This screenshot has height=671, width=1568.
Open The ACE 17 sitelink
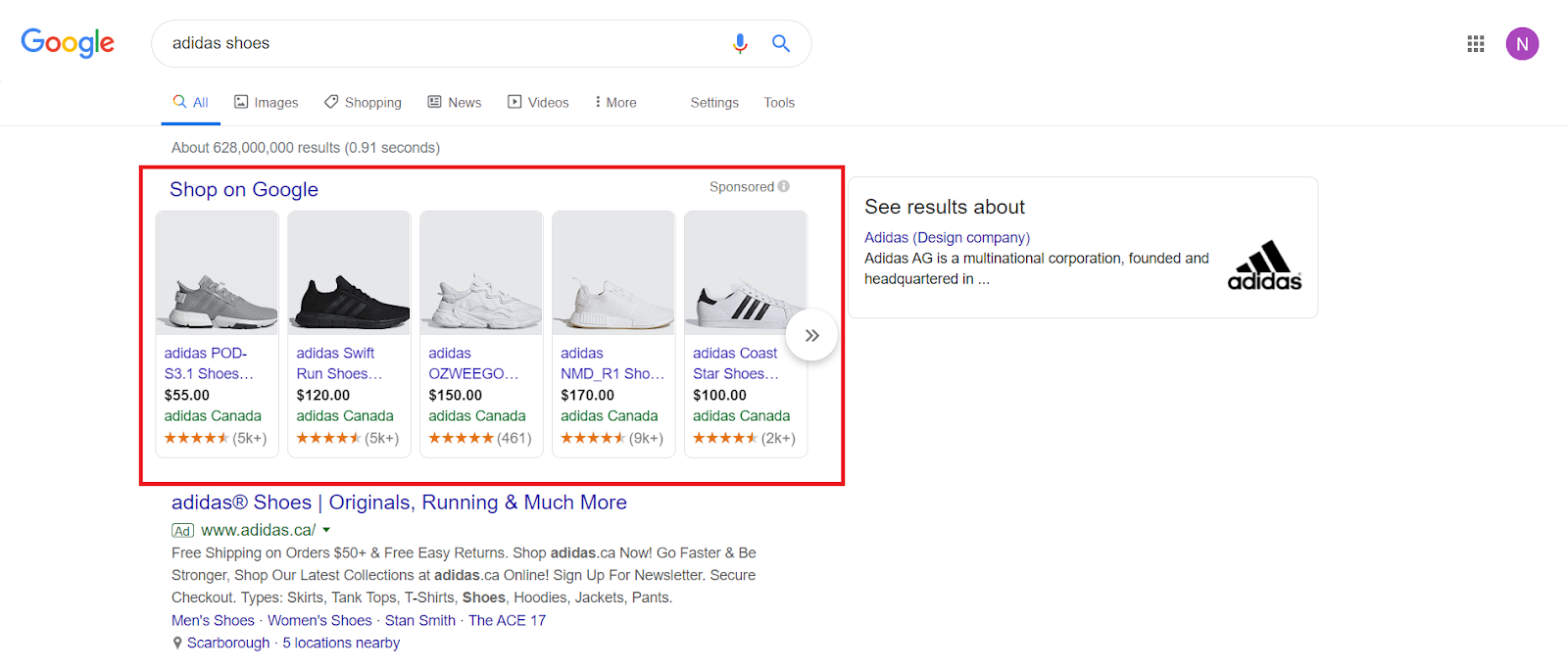click(507, 620)
